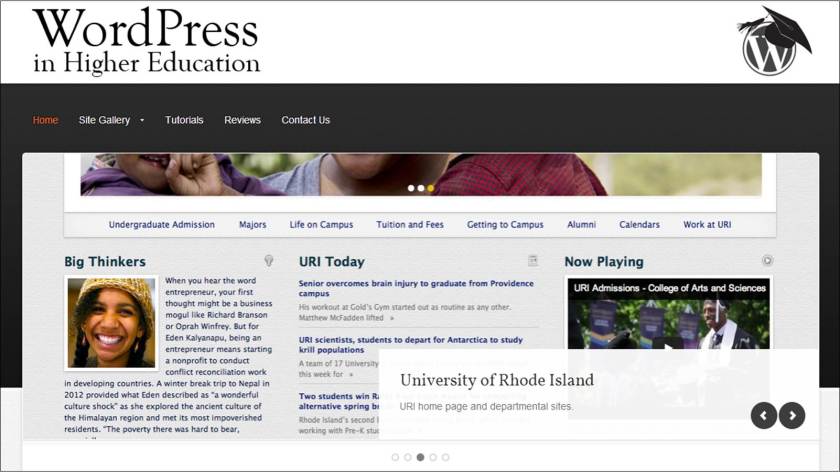The height and width of the screenshot is (472, 840).
Task: Open Getting to Campus link
Action: (x=505, y=224)
